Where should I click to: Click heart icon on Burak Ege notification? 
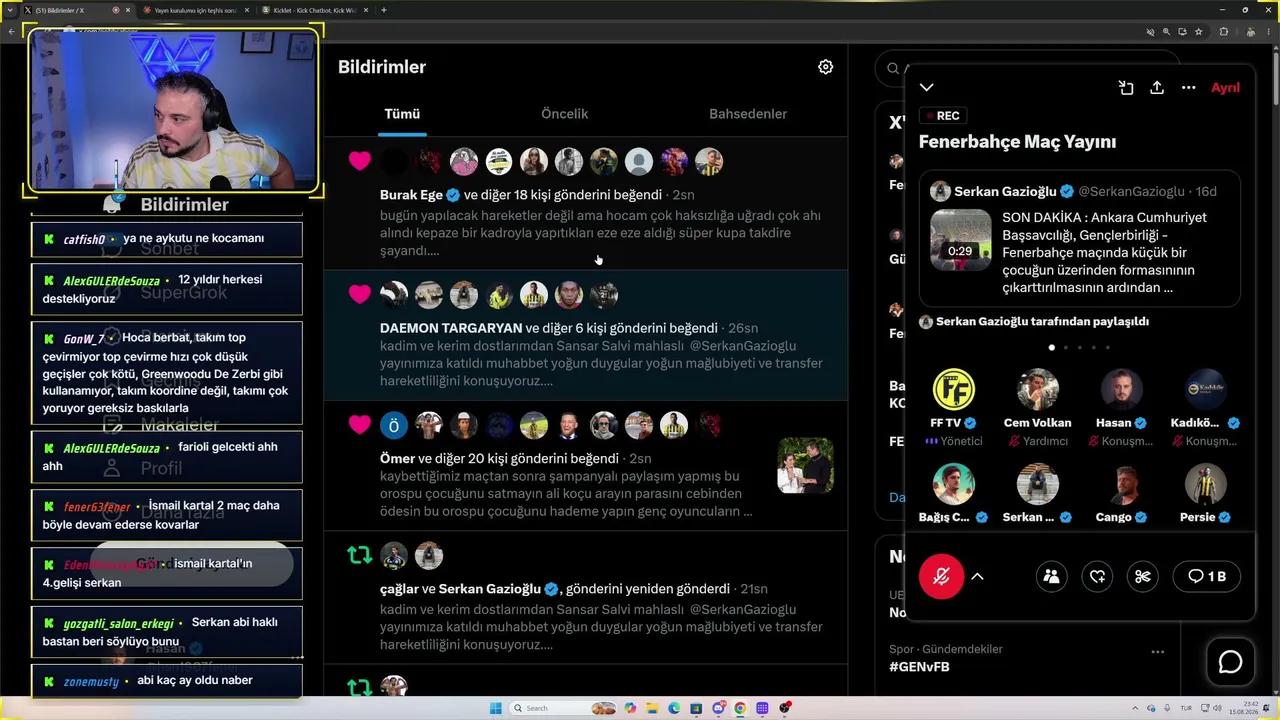(x=360, y=161)
